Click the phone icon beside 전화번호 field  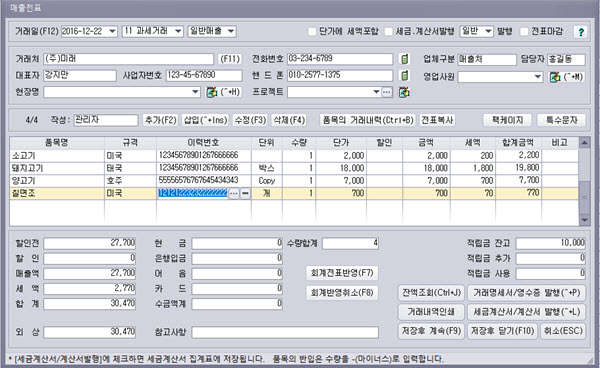pos(404,59)
